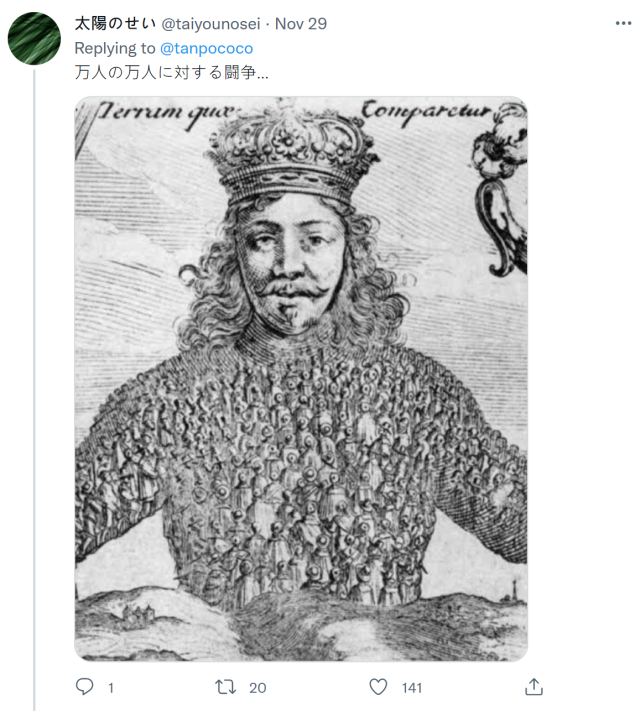The image size is (640, 716).
Task: Click the 'Comparetur' Latin text in image
Action: click(426, 114)
